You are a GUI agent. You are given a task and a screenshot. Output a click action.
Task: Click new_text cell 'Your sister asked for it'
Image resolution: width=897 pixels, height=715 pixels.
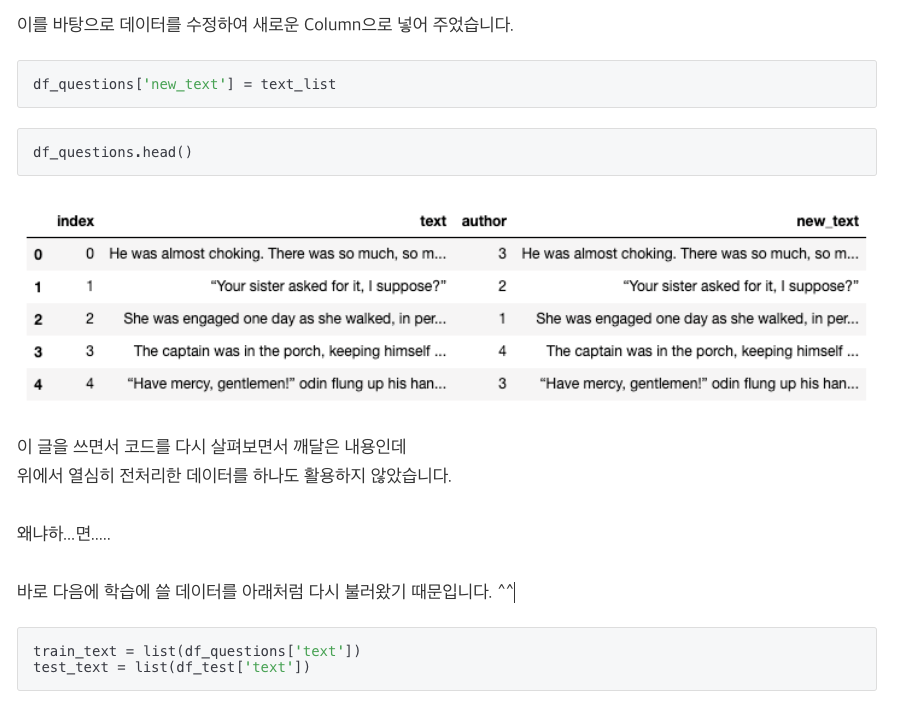(x=741, y=286)
